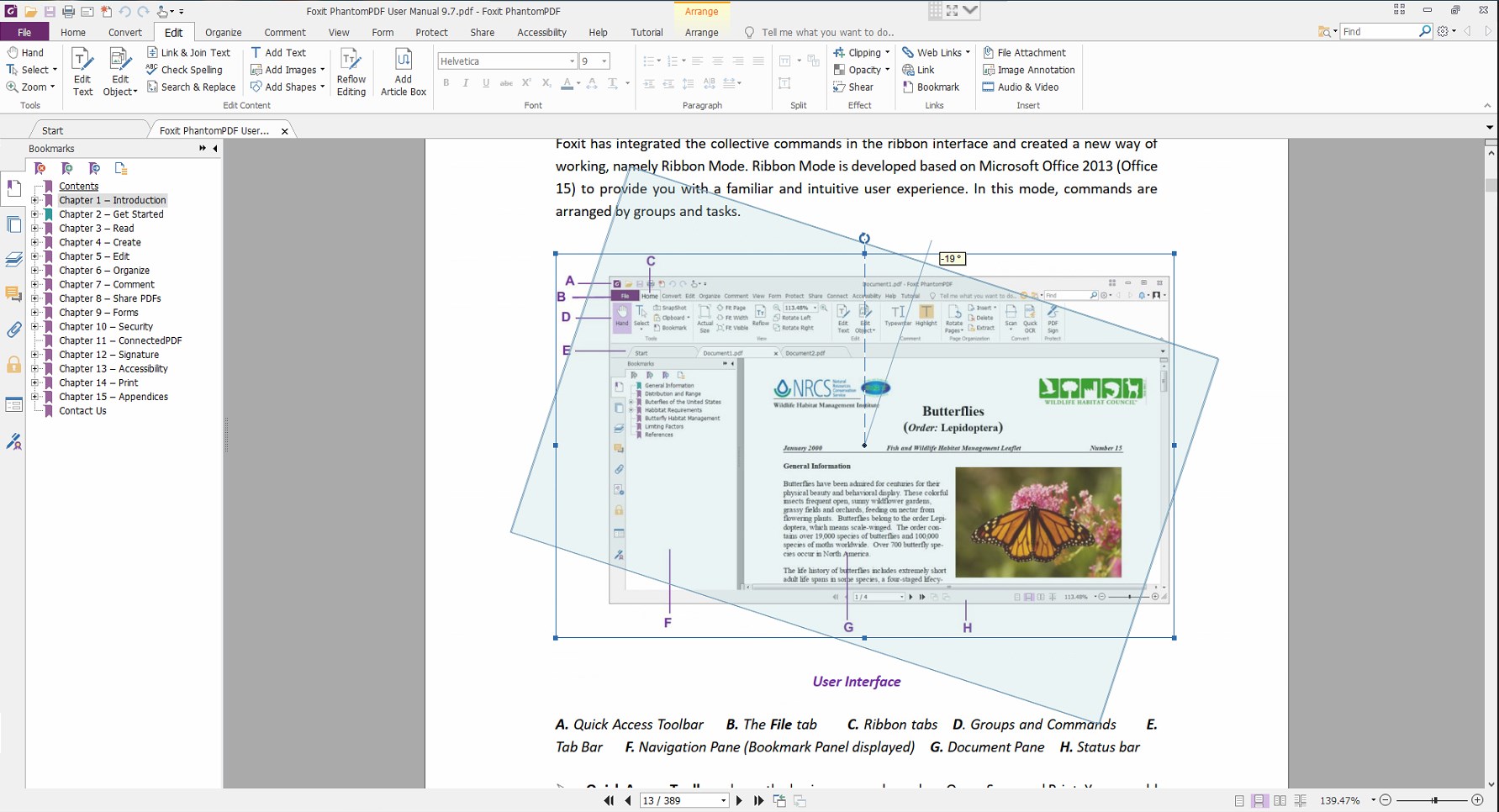1499x812 pixels.
Task: Go to the next page
Action: click(x=739, y=801)
